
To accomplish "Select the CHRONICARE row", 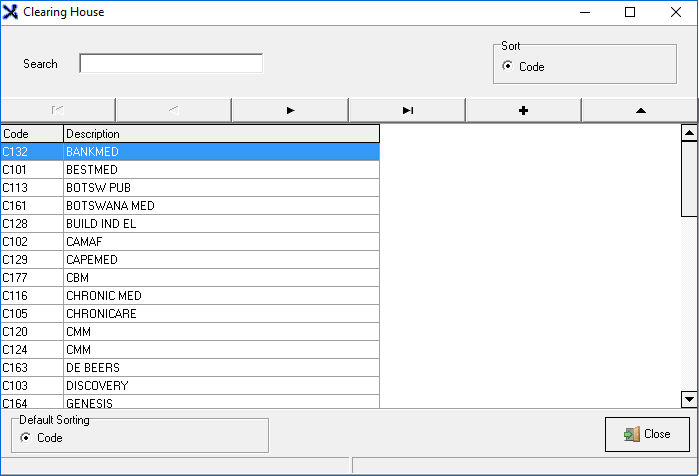I will pos(190,313).
